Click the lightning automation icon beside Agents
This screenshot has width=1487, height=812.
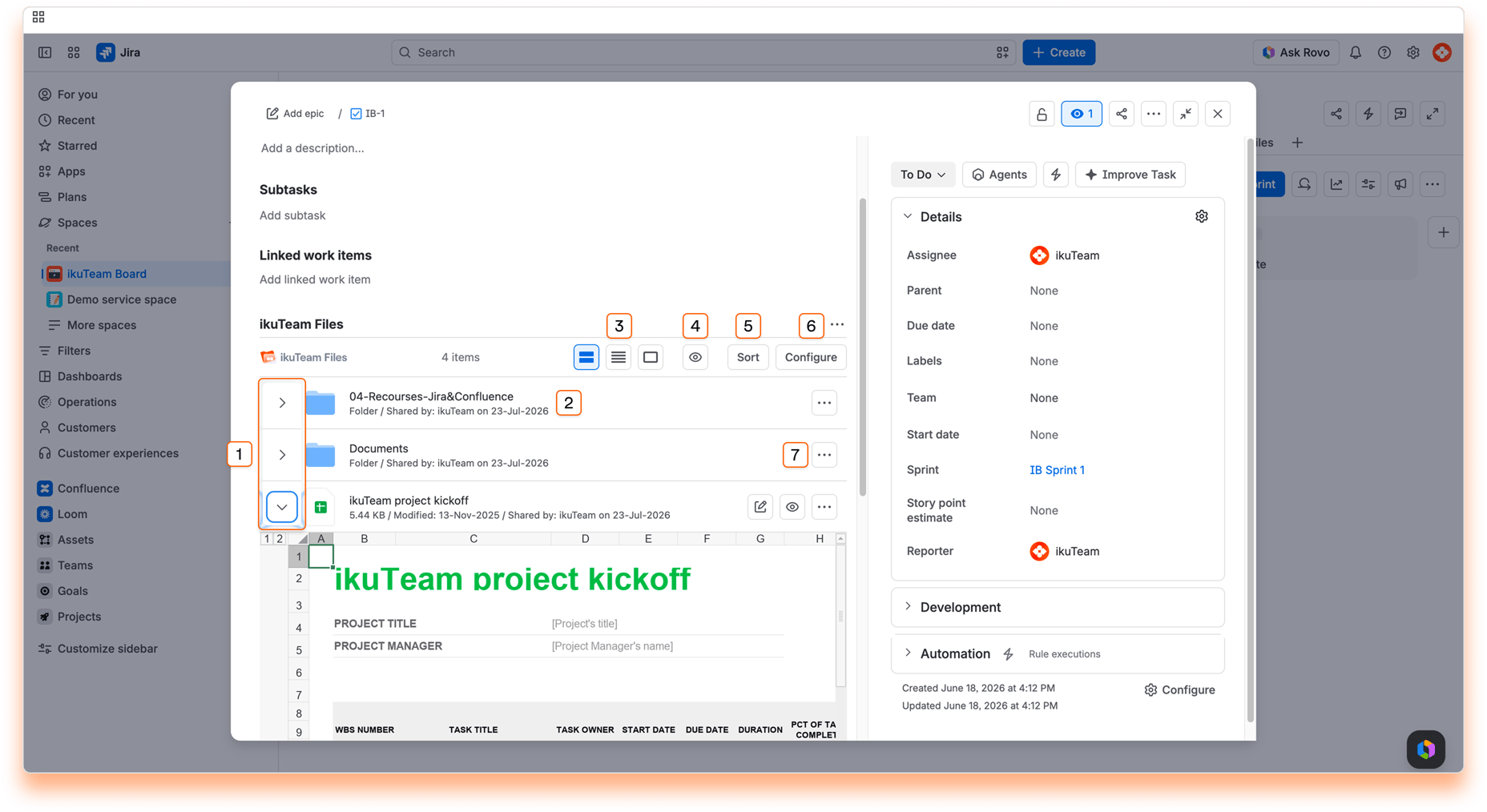click(x=1056, y=175)
